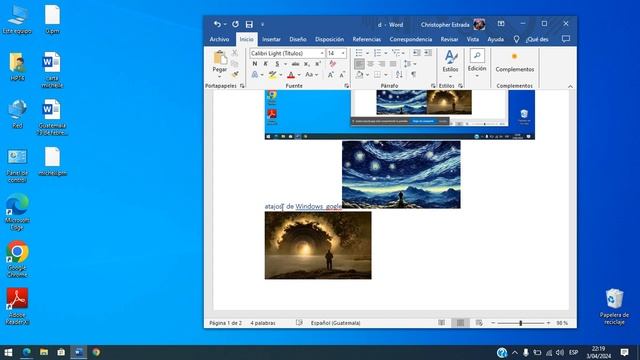Click the zoom slider handle
The height and width of the screenshot is (360, 640).
tap(520, 323)
